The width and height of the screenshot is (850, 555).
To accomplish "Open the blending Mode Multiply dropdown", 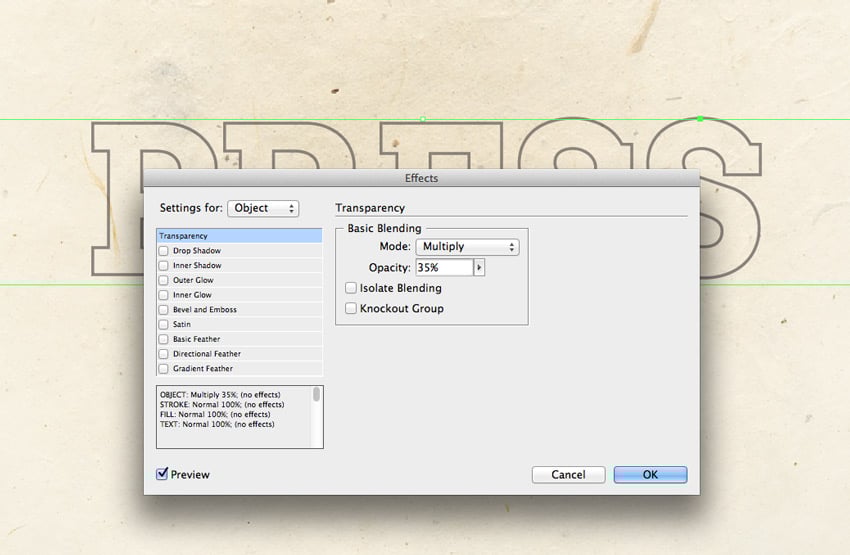I will tap(467, 247).
